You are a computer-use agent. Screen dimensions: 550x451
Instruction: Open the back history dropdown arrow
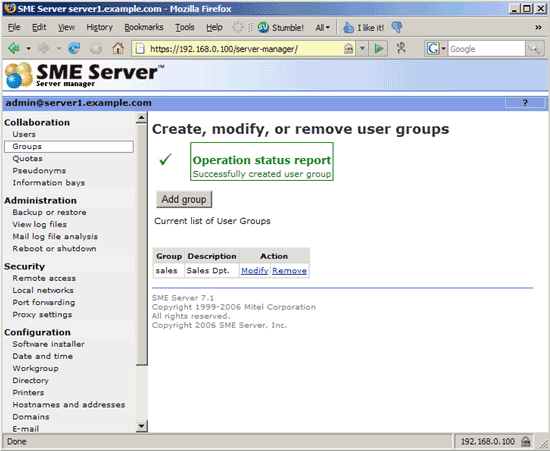pyautogui.click(x=28, y=48)
